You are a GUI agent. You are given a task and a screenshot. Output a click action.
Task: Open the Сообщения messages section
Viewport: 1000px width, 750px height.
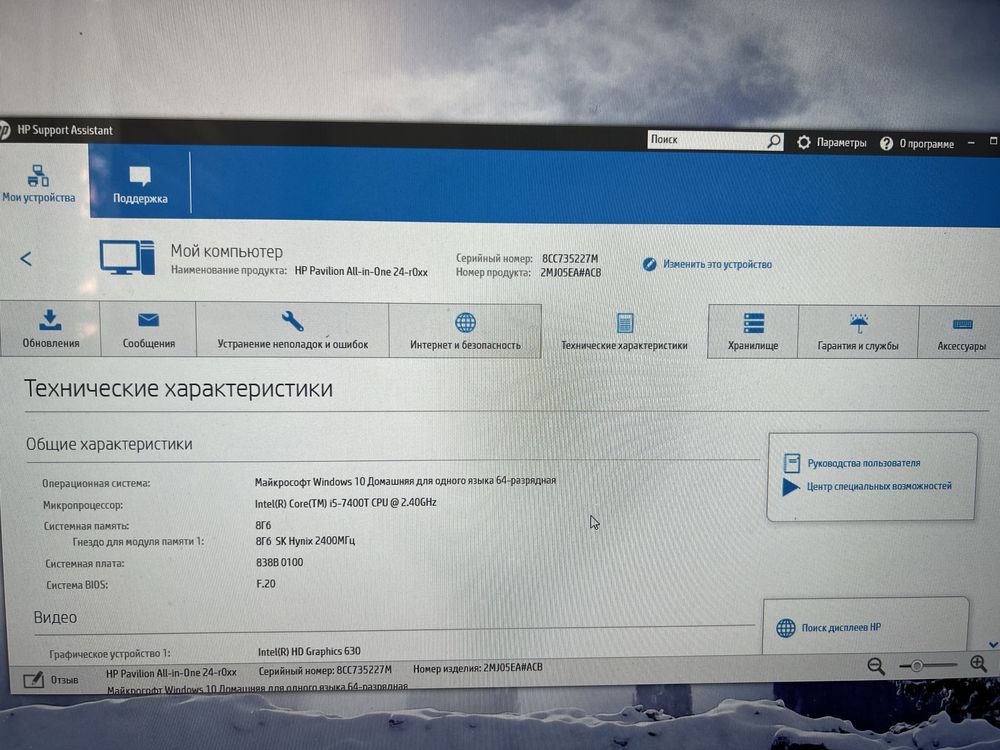149,329
